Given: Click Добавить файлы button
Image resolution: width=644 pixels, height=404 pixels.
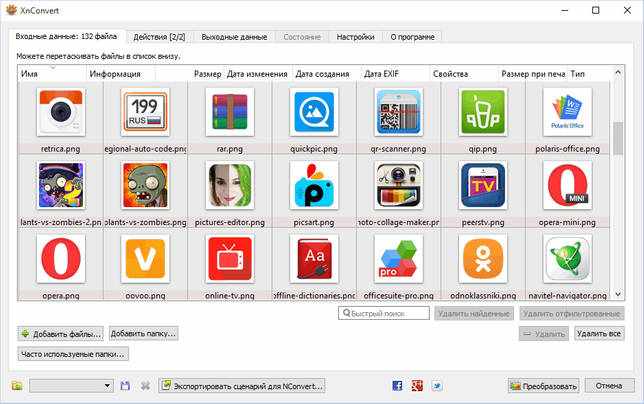Looking at the screenshot, I should (x=60, y=334).
